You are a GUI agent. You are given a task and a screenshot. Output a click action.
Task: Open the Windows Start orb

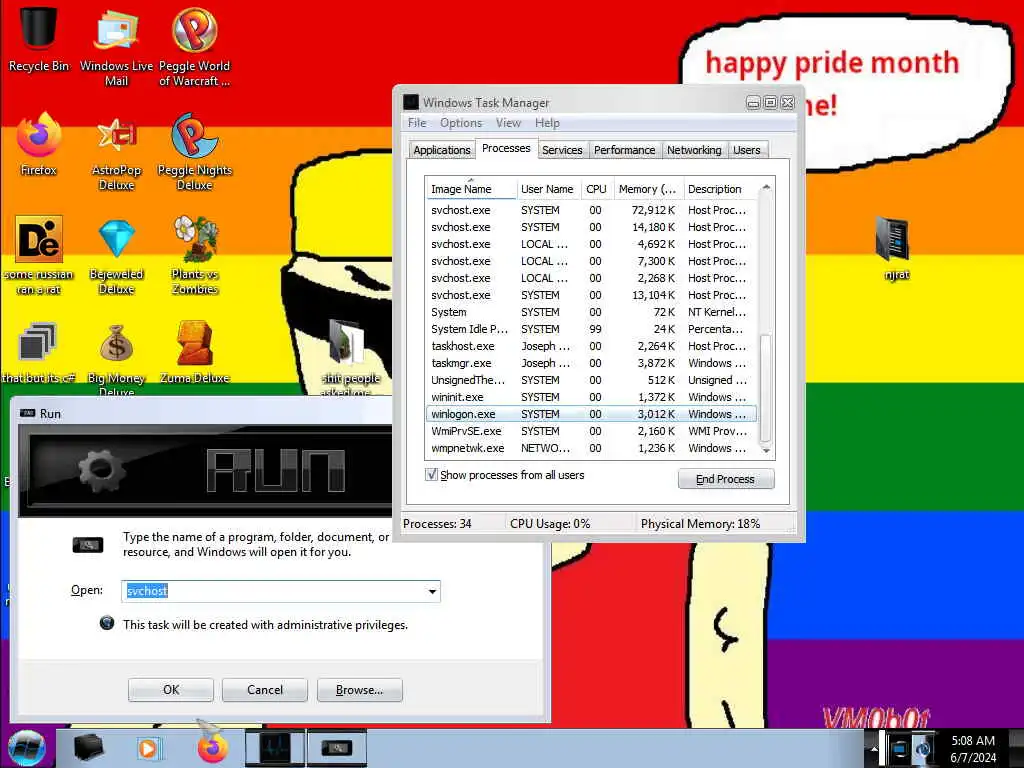coord(27,748)
